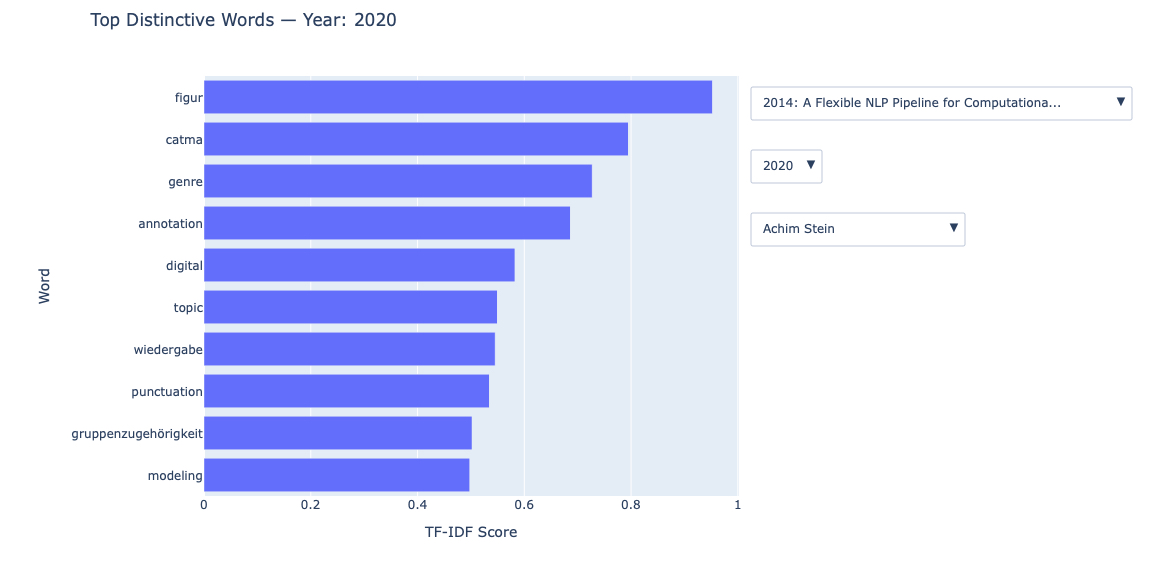
Task: Click the 'gruppenzugehörigkeit' bar
Action: pos(337,434)
